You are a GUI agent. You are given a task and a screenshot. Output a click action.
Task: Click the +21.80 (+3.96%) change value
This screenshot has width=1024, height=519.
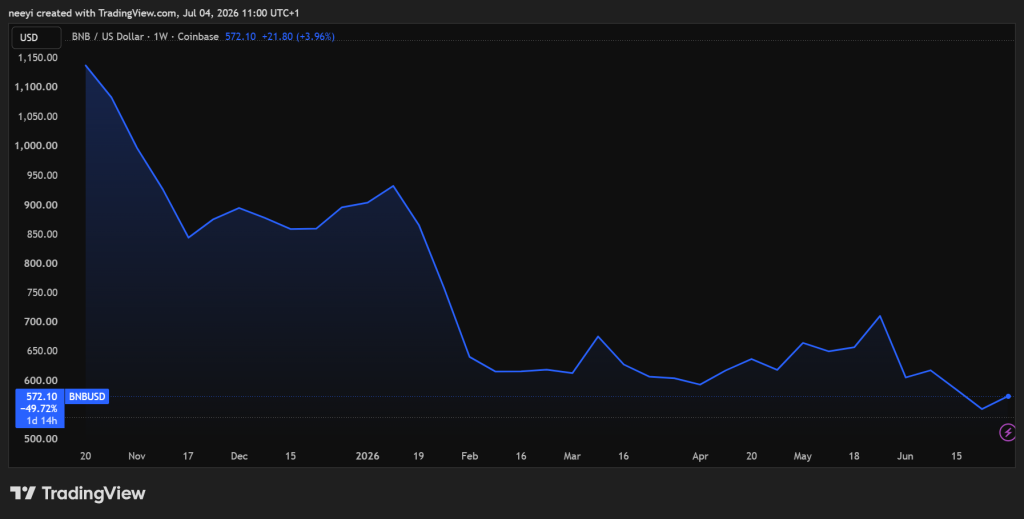(x=298, y=37)
